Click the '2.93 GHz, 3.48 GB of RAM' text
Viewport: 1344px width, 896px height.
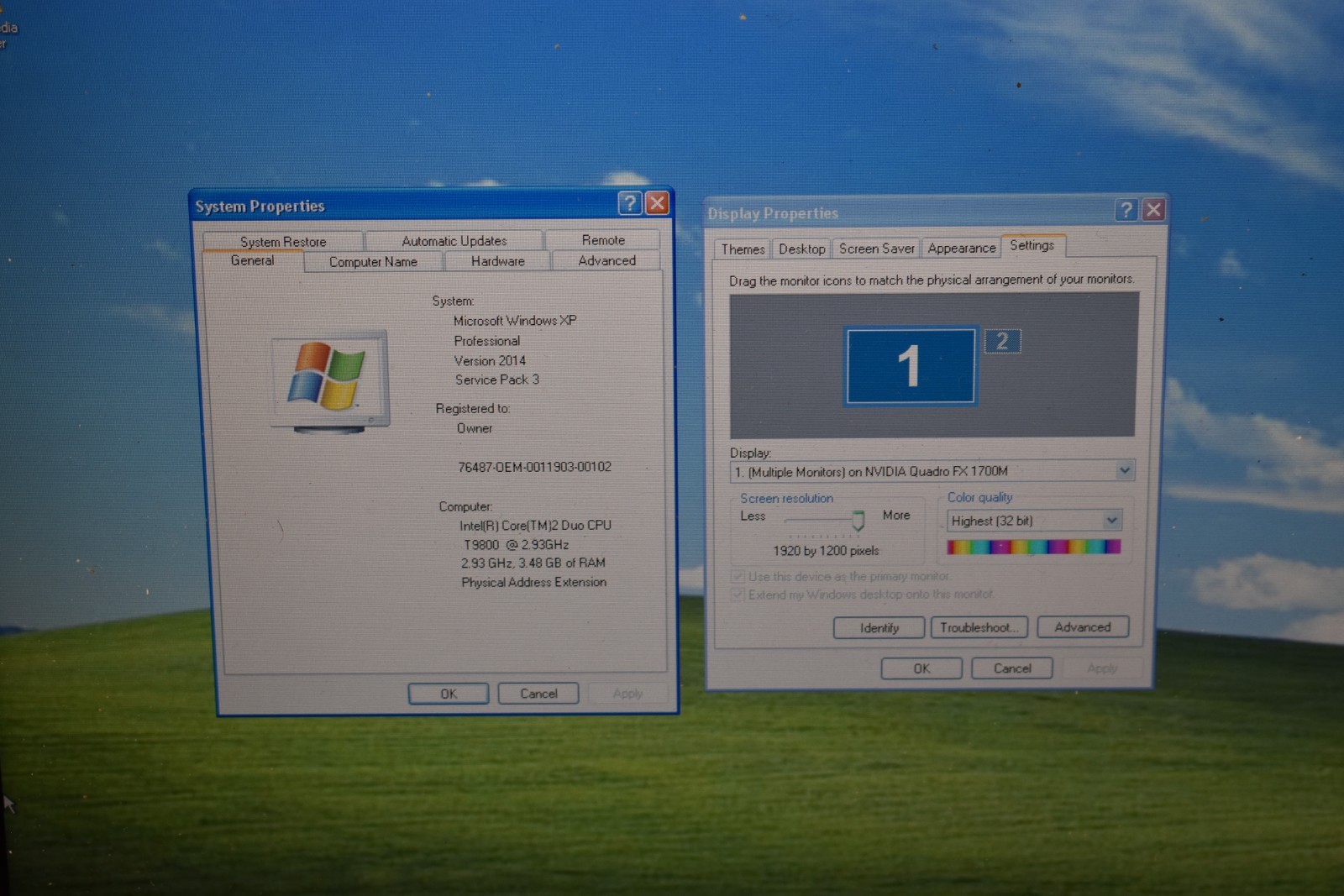pos(533,563)
